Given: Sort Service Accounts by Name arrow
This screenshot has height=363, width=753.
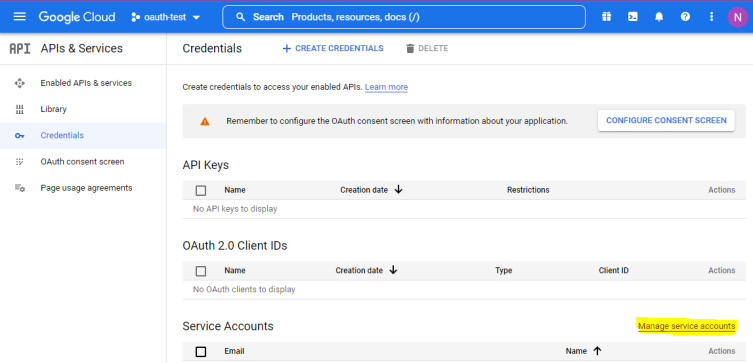Looking at the screenshot, I should pyautogui.click(x=597, y=351).
